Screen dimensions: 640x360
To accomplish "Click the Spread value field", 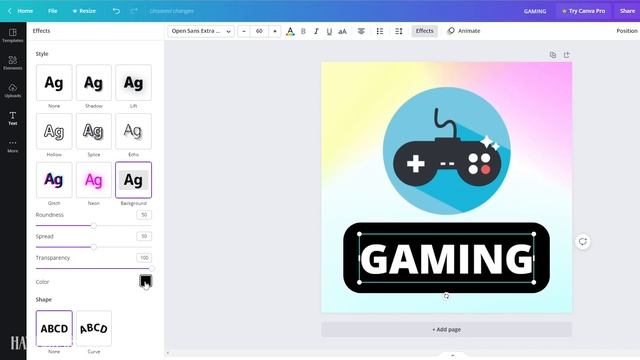I will click(144, 236).
